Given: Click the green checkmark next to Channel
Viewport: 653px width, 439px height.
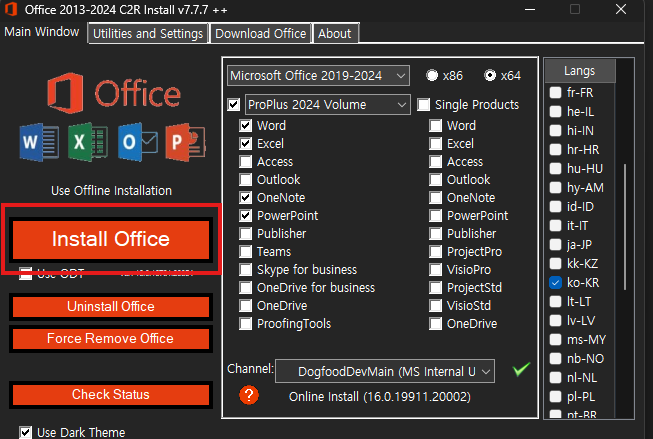Looking at the screenshot, I should 521,369.
